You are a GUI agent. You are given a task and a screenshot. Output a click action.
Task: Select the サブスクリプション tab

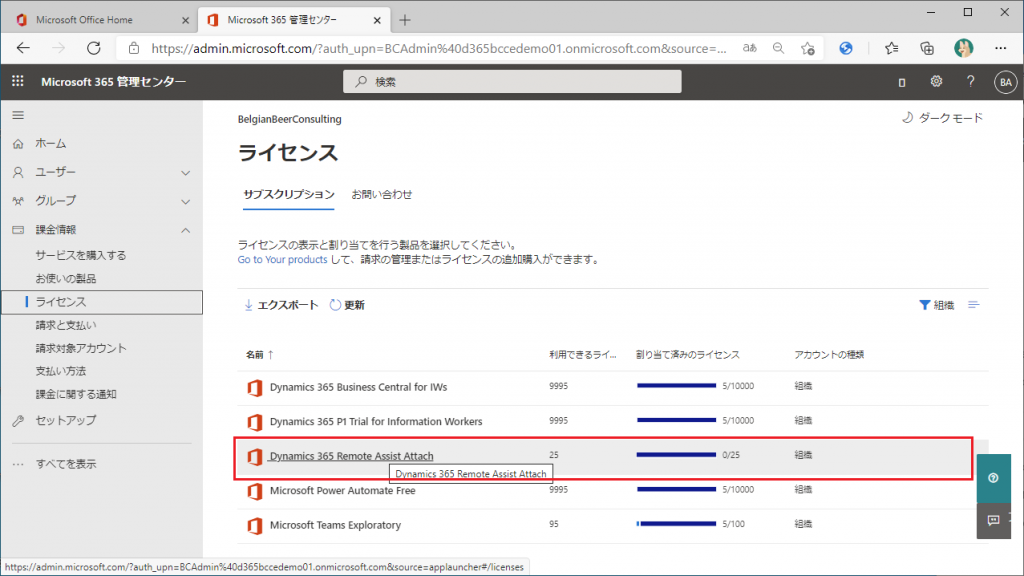pos(289,195)
